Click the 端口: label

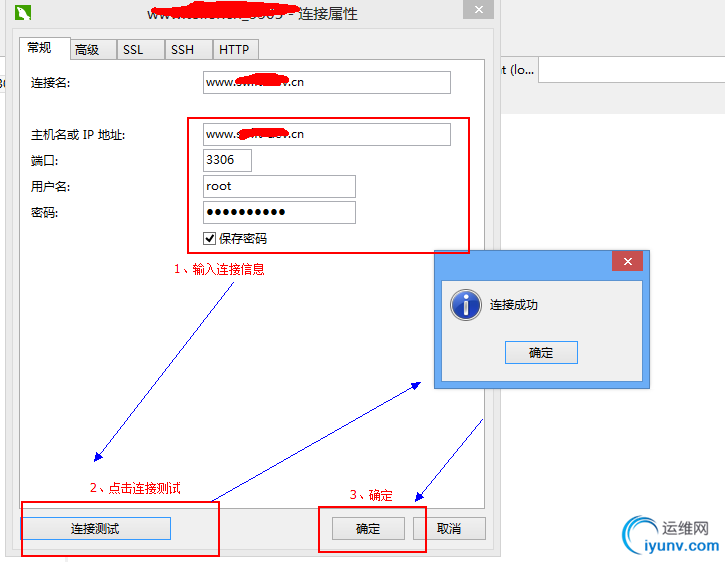44,161
